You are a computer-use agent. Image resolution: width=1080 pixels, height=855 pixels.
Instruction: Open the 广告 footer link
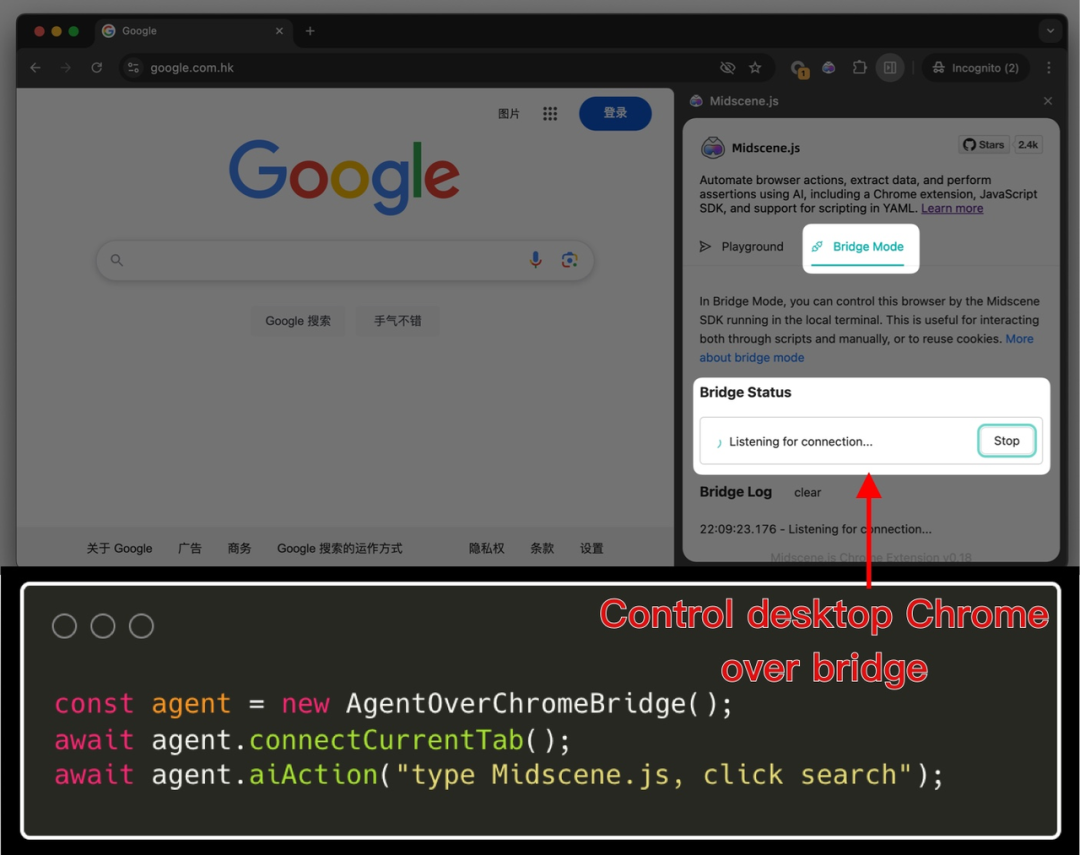(189, 548)
